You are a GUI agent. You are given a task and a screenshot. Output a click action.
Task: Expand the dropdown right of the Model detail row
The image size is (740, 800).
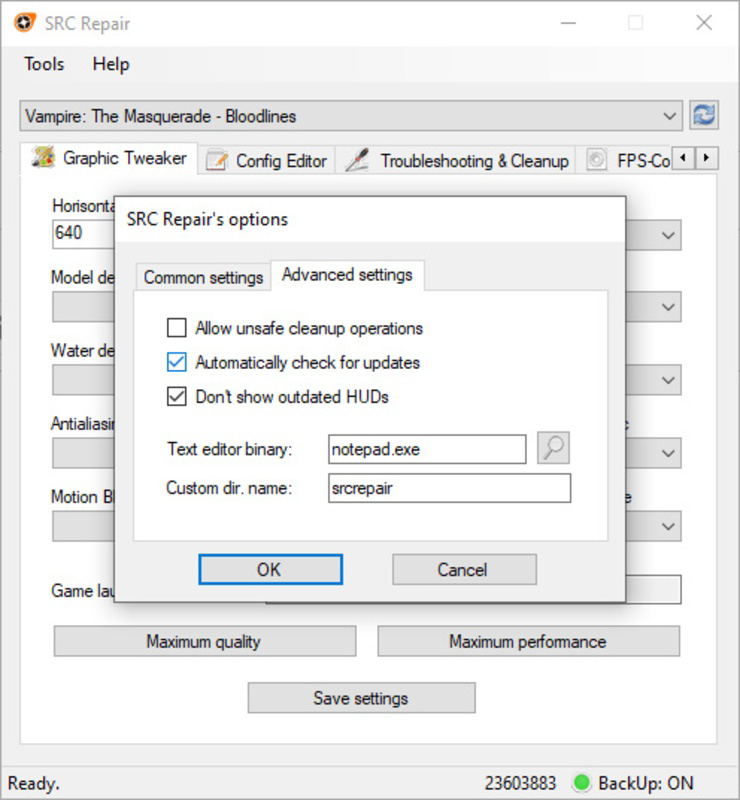[x=668, y=307]
